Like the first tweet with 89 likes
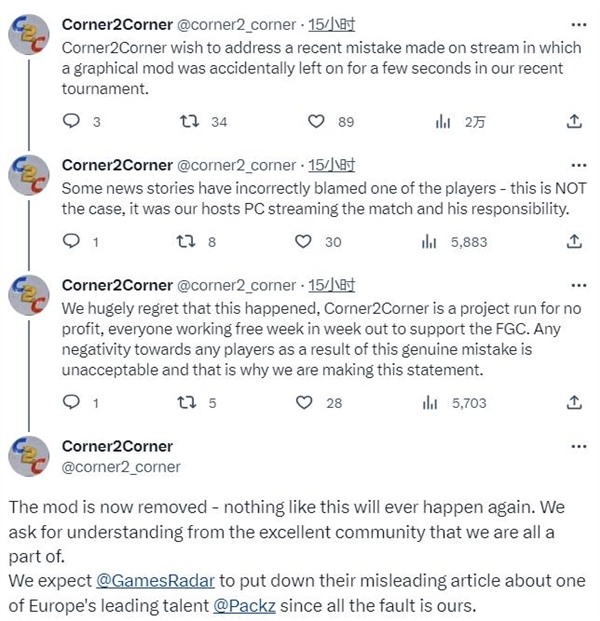This screenshot has height=621, width=600. 316,121
